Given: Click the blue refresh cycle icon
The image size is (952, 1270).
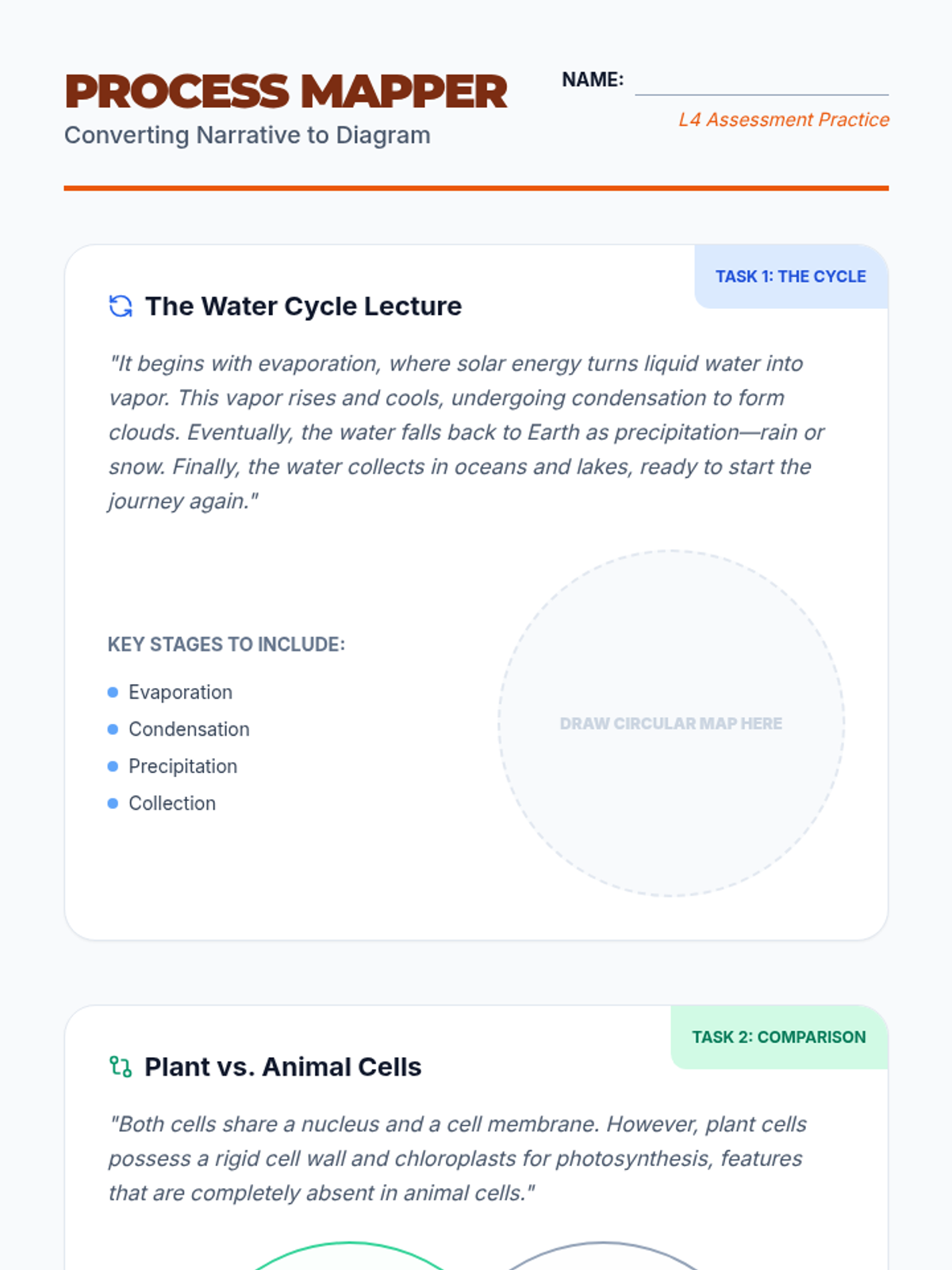Looking at the screenshot, I should click(120, 306).
